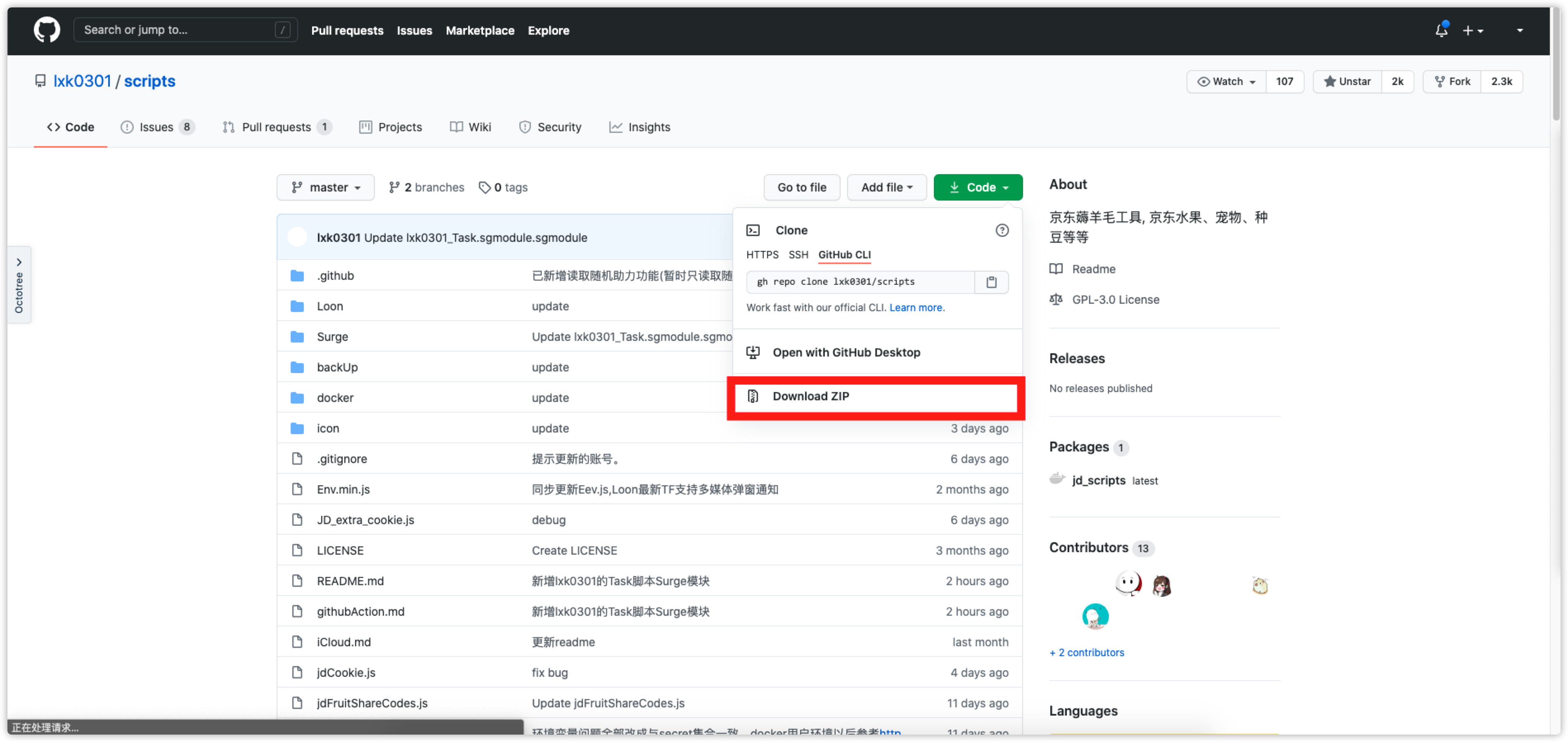Open the plus create-new dropdown
Image resolution: width=1568 pixels, height=742 pixels.
coord(1473,31)
